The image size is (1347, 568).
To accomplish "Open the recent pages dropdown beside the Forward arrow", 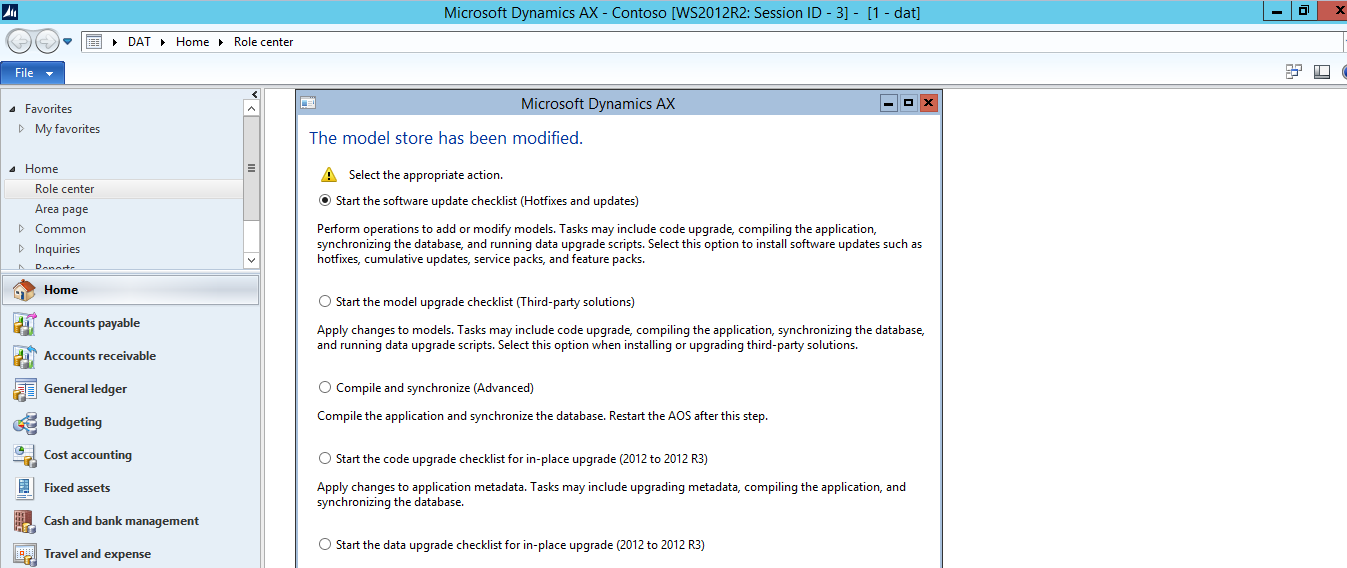I will coord(67,42).
